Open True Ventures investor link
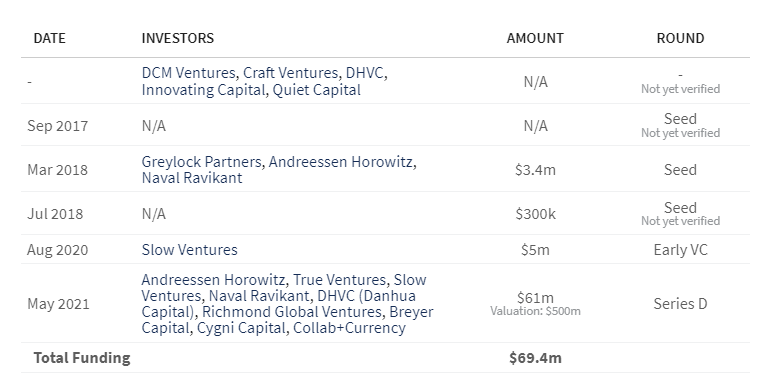 [339, 280]
